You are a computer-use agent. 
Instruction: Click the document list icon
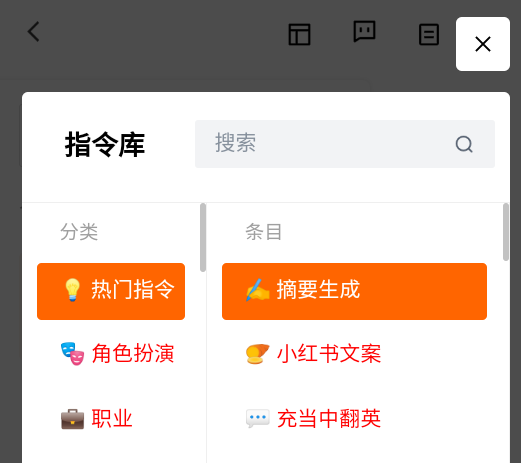(429, 34)
